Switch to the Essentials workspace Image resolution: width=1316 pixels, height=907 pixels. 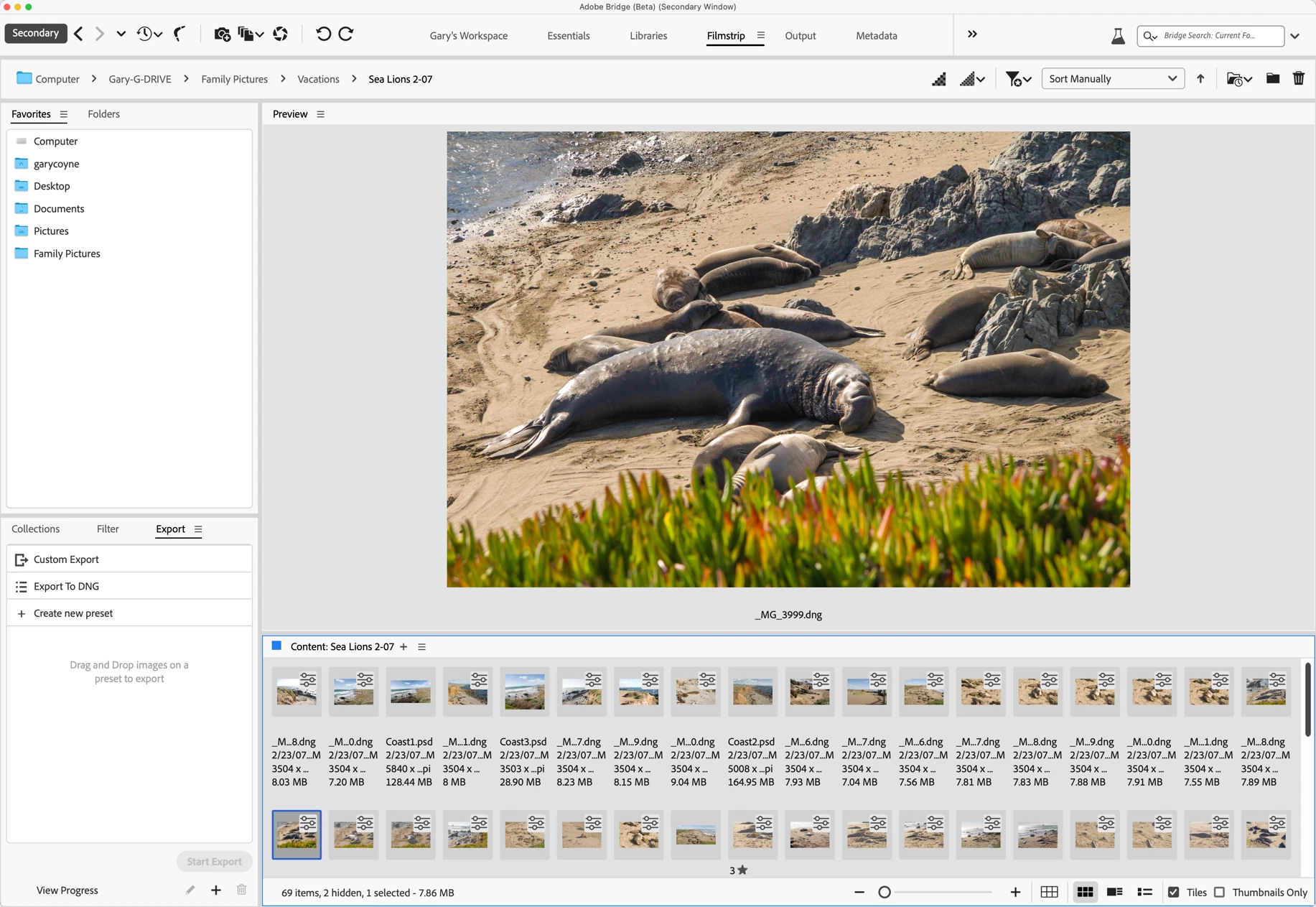pyautogui.click(x=568, y=36)
